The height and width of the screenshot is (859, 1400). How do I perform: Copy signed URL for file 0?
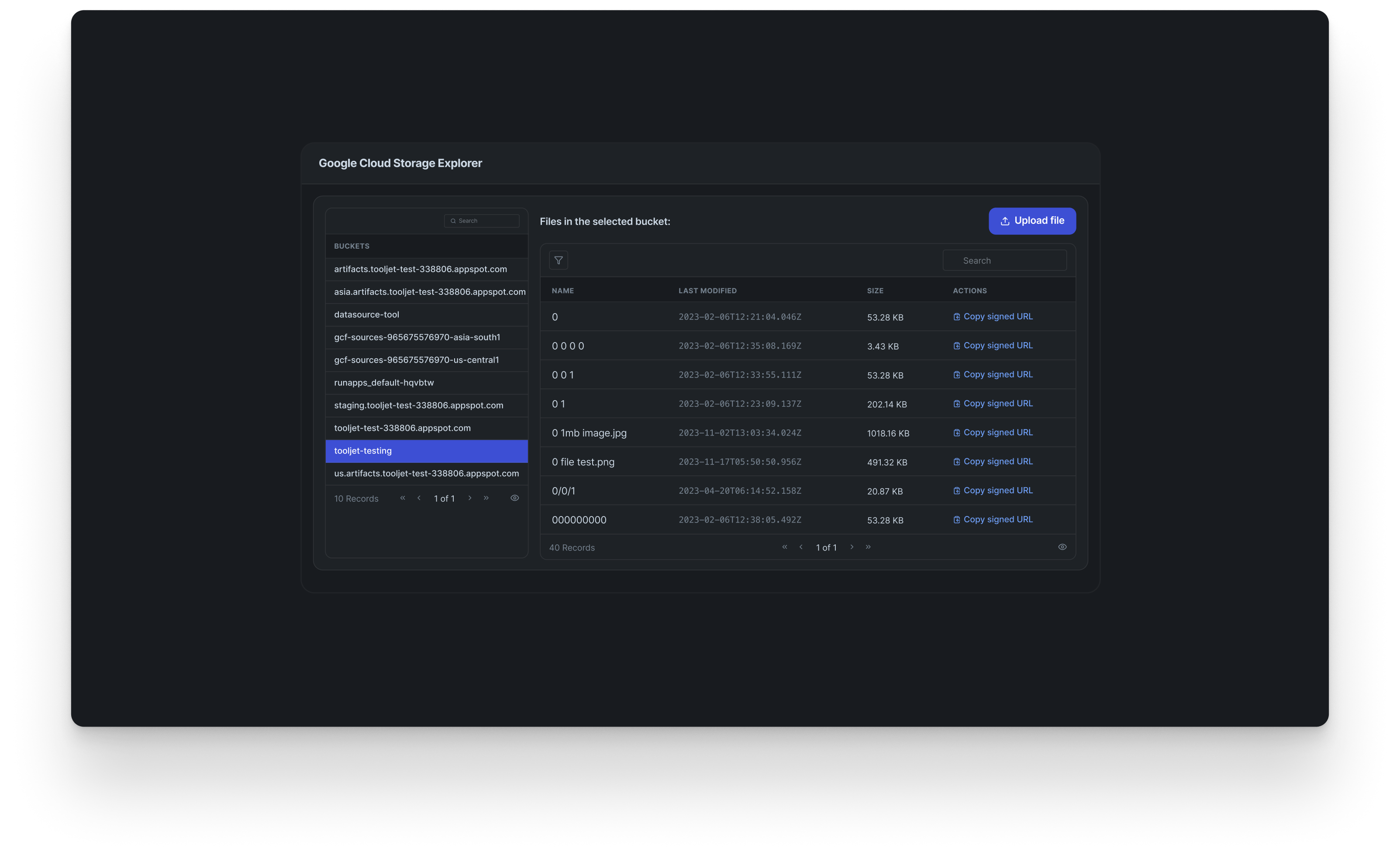tap(993, 317)
